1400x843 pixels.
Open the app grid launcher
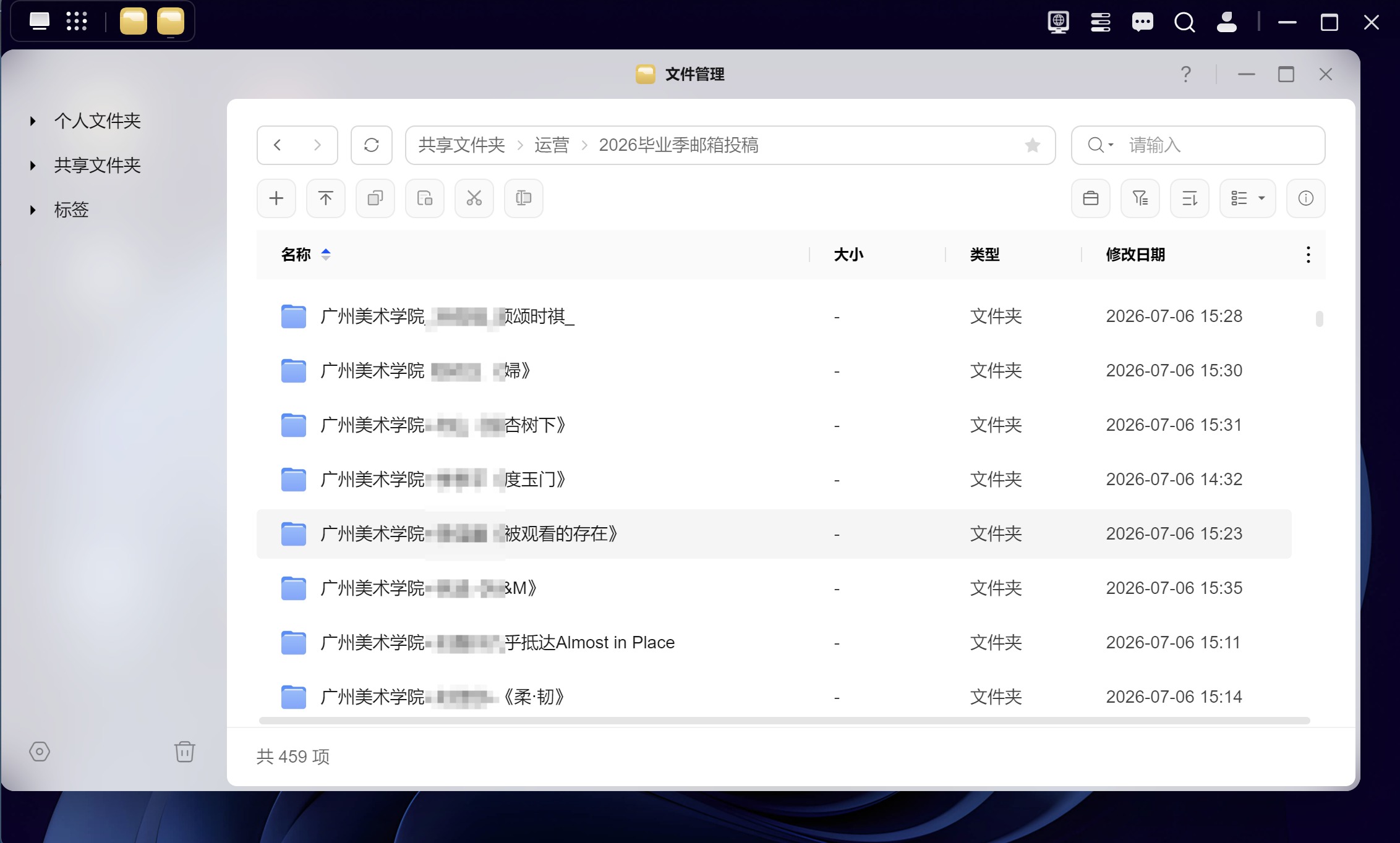click(x=77, y=22)
